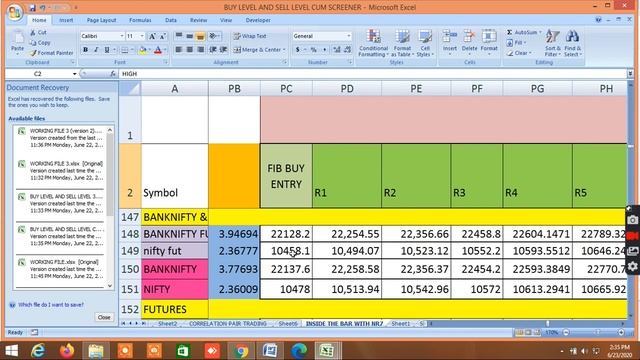Select the Sheet2 sheet tab
The image size is (640, 360).
click(167, 324)
